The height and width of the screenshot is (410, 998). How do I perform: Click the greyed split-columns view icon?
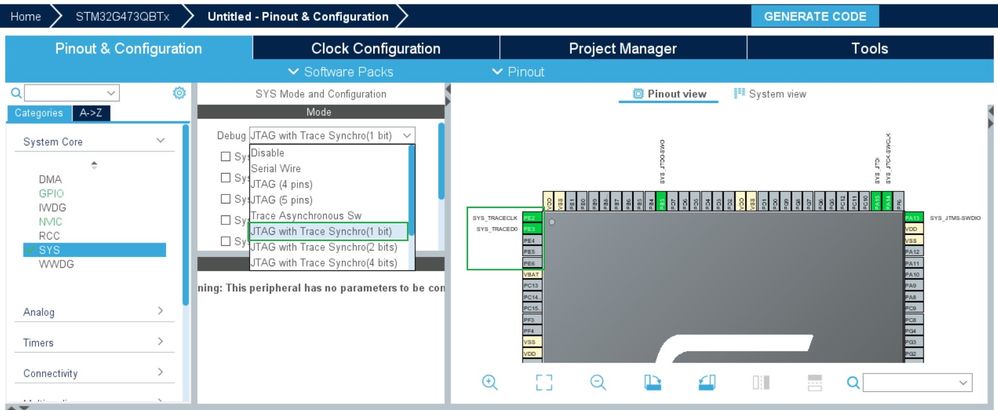(x=761, y=382)
